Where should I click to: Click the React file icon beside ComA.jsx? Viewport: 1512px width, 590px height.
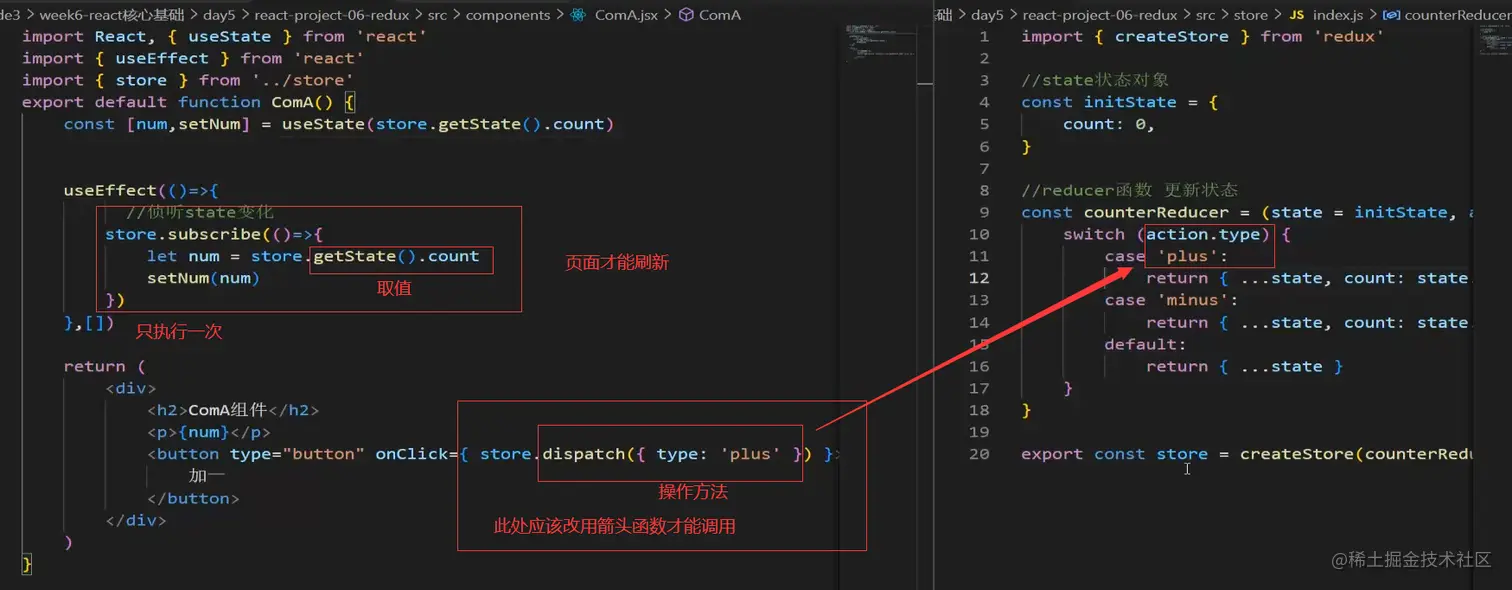point(579,15)
